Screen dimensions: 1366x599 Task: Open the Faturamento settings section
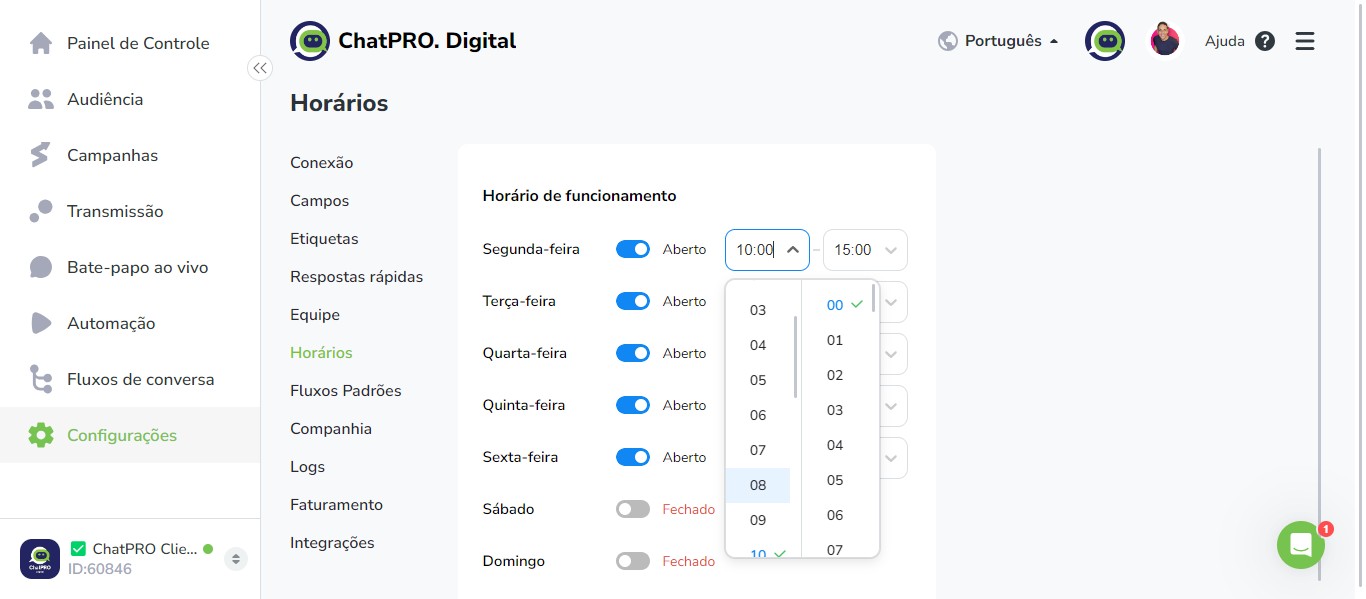[337, 504]
